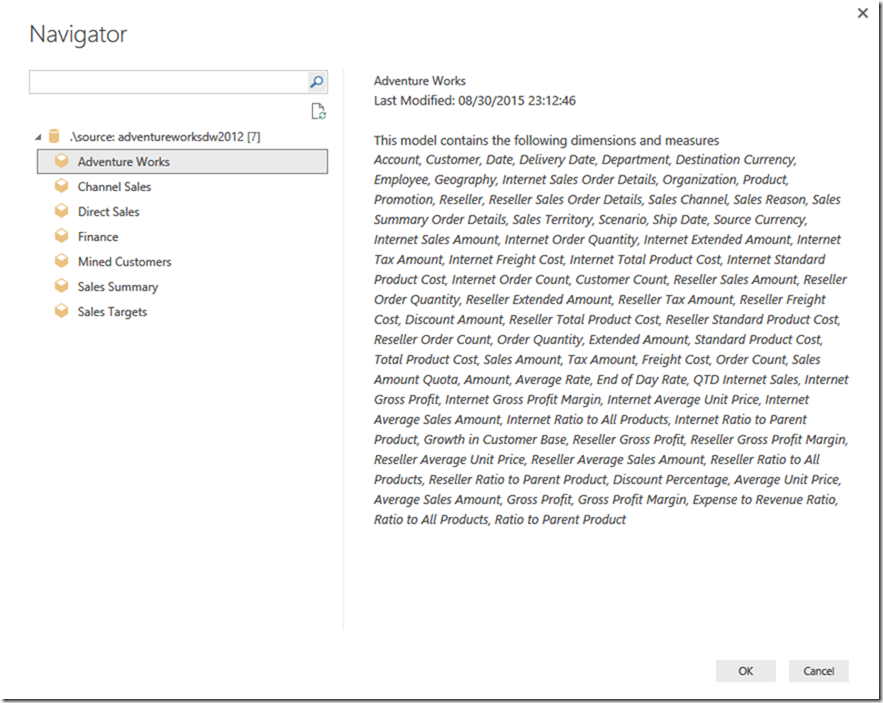Click the cube icon beside Direct Sales
The width and height of the screenshot is (883, 703).
pyautogui.click(x=61, y=211)
